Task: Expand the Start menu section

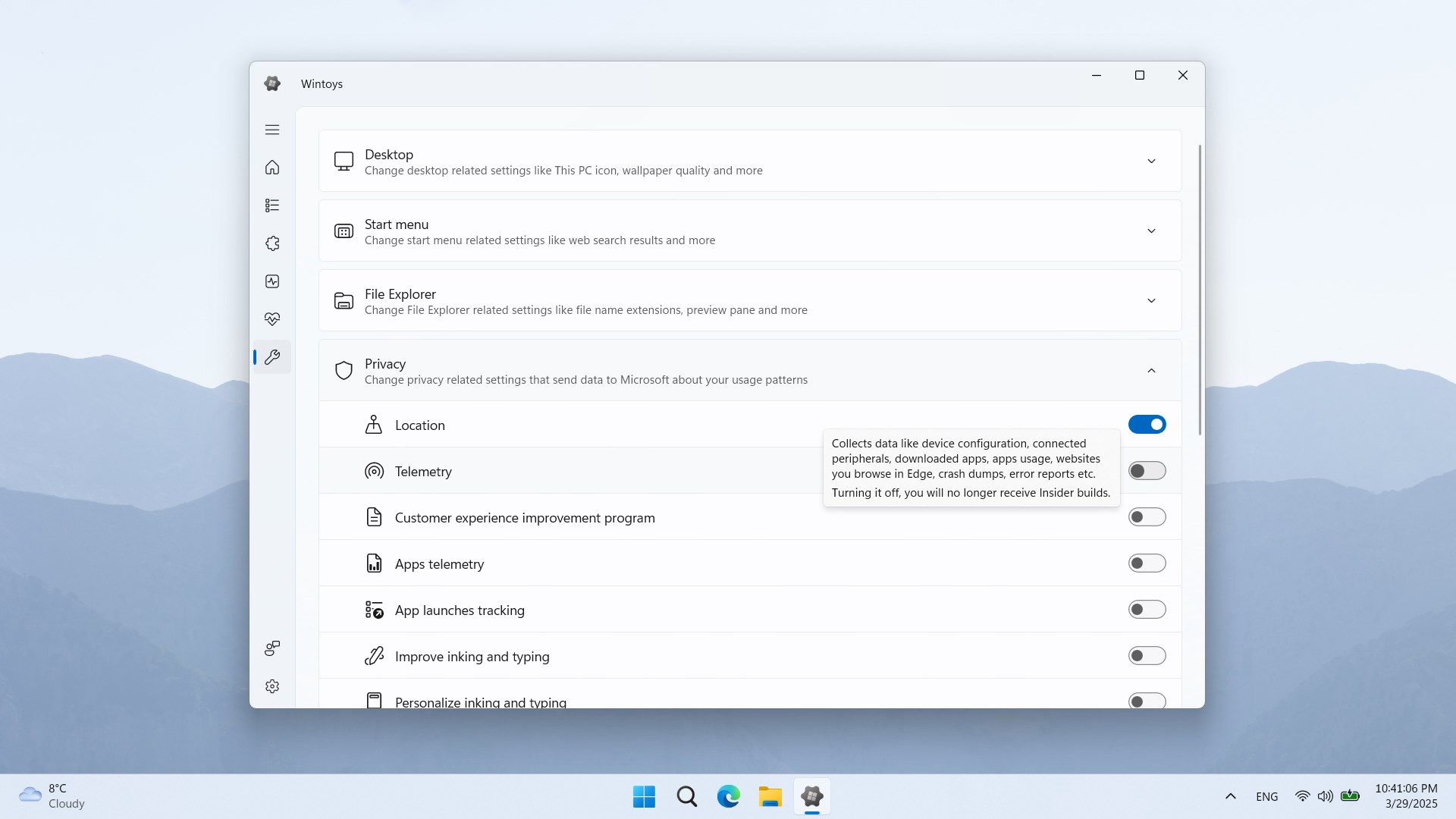Action: click(x=1151, y=231)
